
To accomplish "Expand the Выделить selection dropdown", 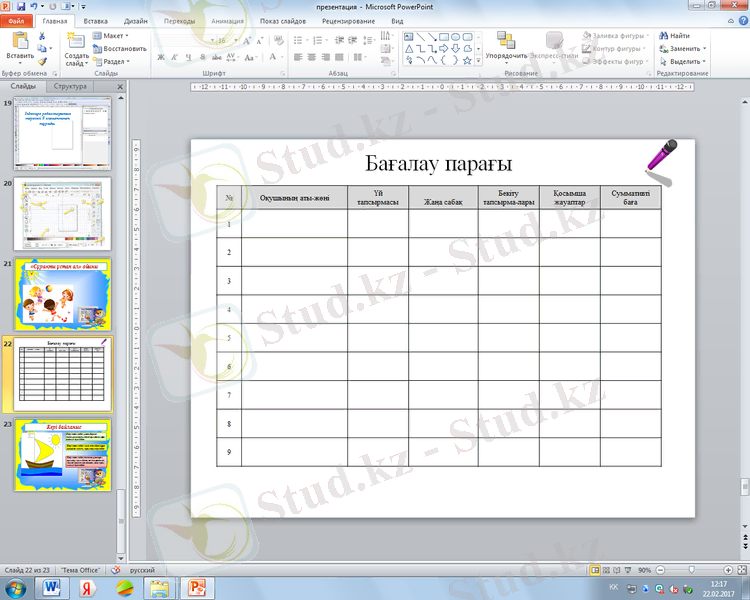I will 686,61.
